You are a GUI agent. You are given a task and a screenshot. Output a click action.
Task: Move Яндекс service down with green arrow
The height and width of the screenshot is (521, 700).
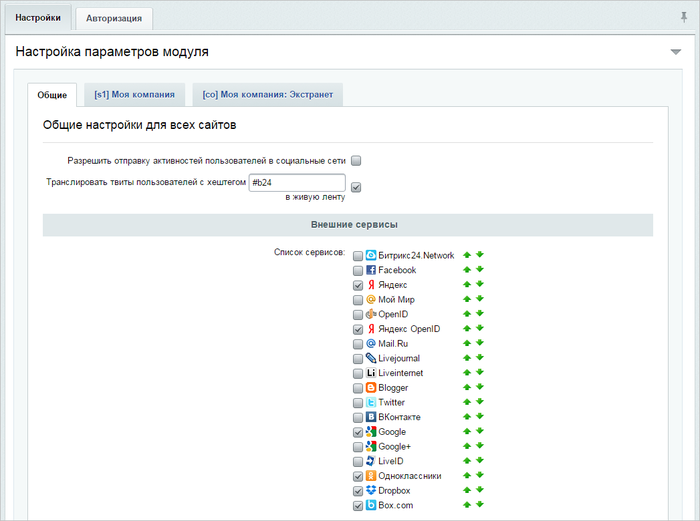click(x=480, y=284)
